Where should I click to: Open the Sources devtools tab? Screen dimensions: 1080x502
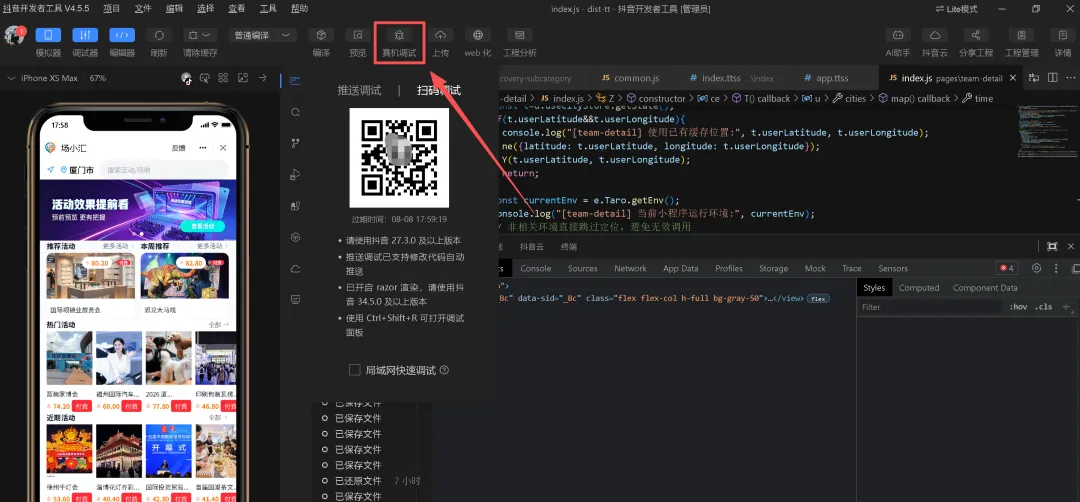pos(583,269)
